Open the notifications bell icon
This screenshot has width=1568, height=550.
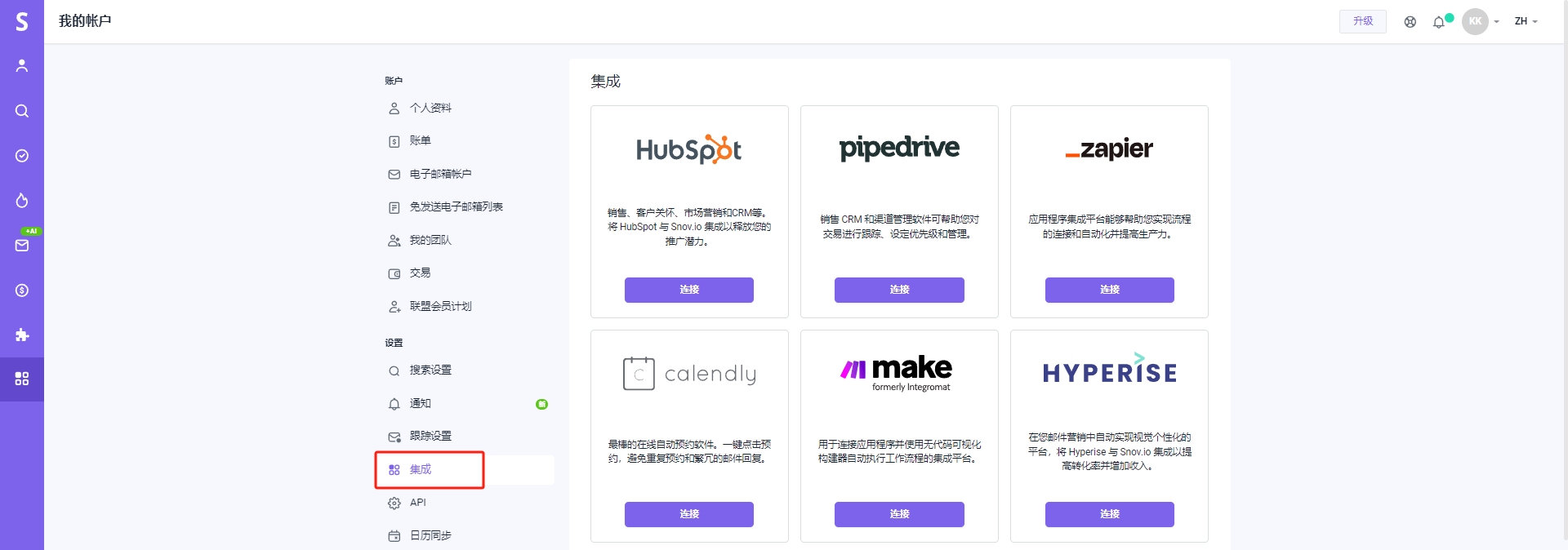tap(1439, 22)
